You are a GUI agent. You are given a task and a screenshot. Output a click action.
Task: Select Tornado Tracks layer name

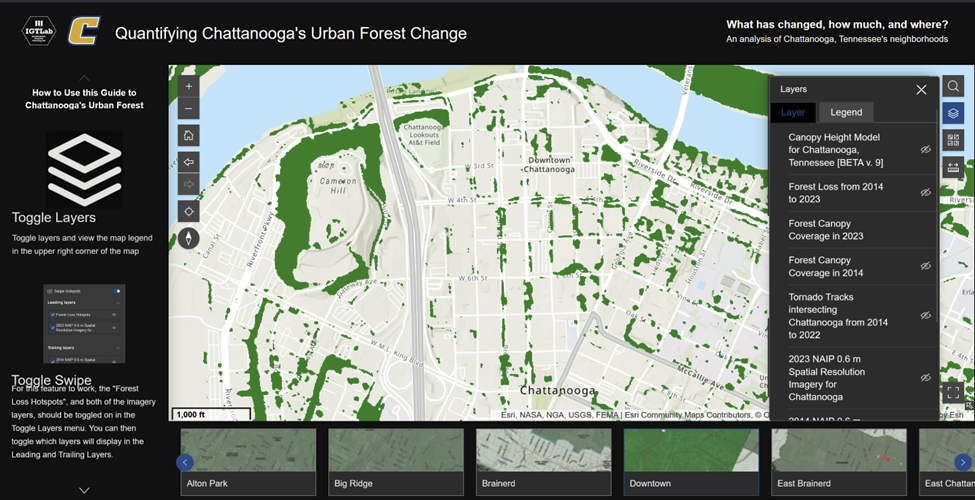(x=838, y=316)
